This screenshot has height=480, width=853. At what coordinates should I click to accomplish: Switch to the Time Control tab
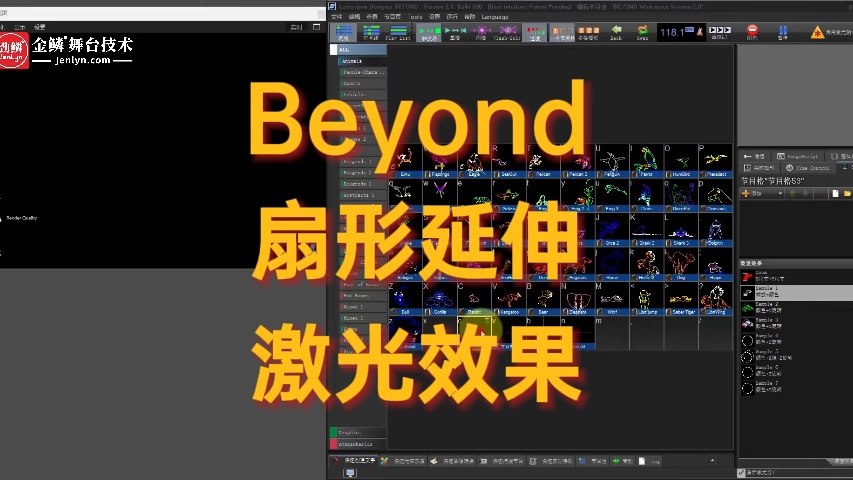point(808,168)
